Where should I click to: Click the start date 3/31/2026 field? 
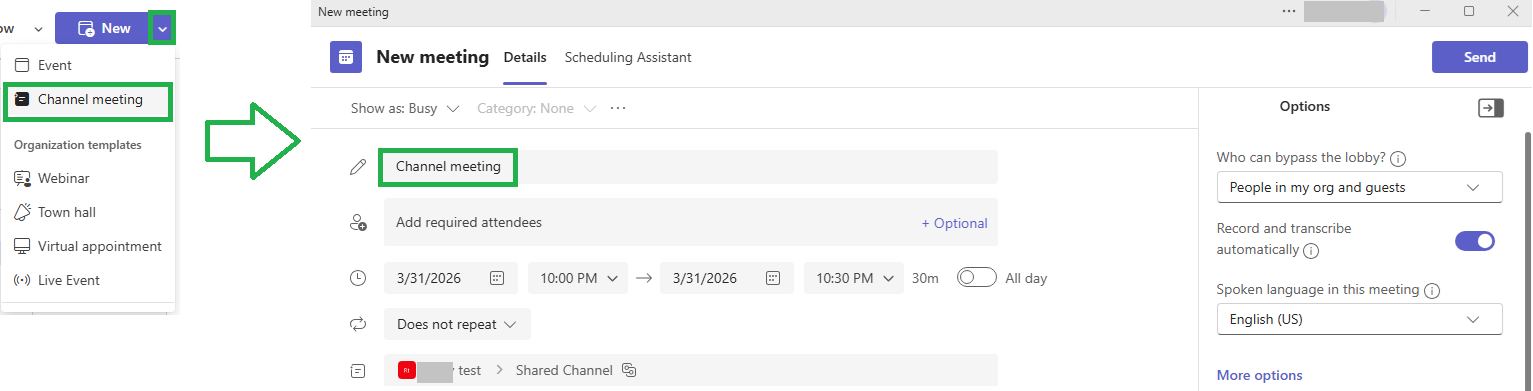[x=451, y=278]
